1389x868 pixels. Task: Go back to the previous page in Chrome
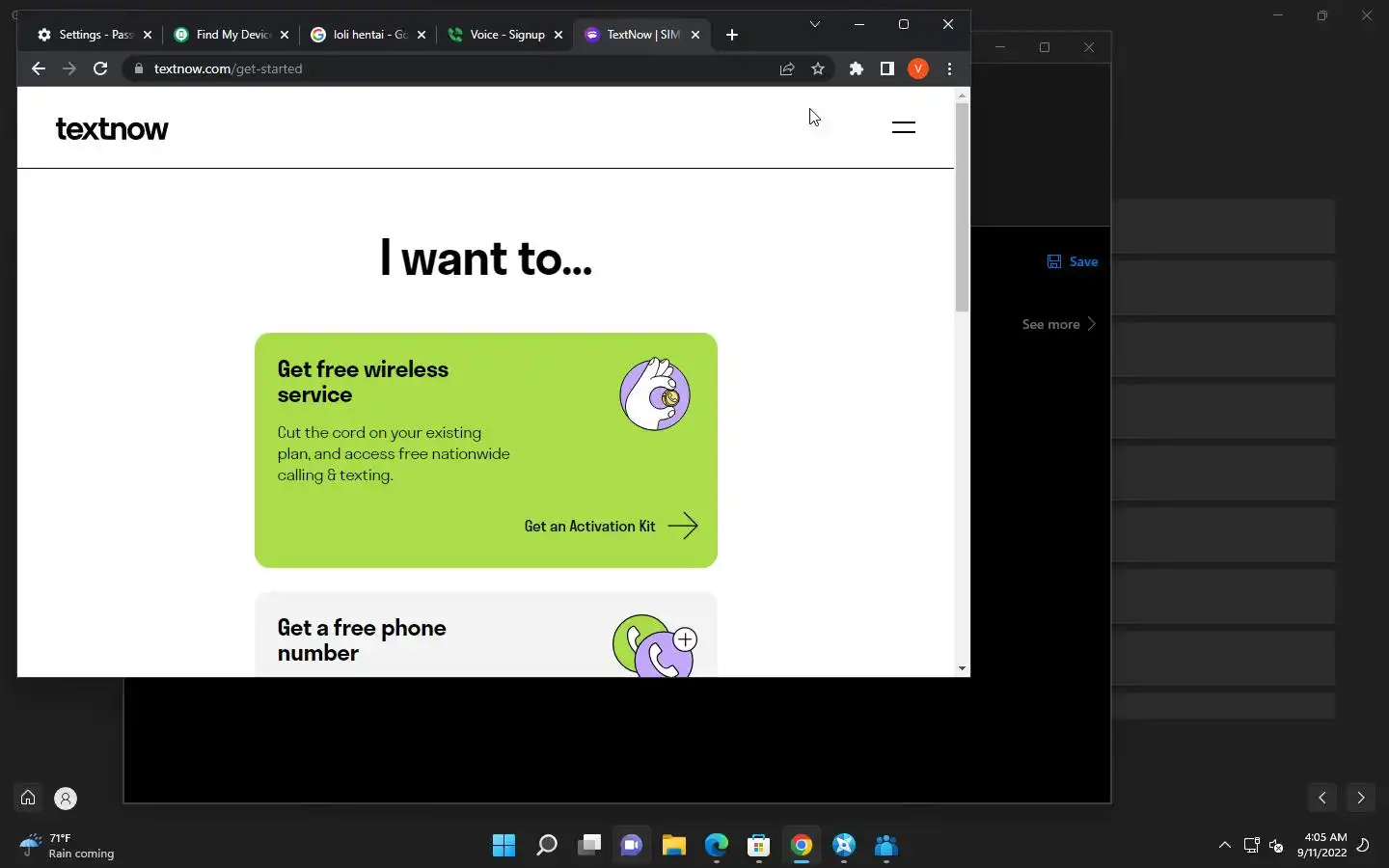(x=38, y=68)
